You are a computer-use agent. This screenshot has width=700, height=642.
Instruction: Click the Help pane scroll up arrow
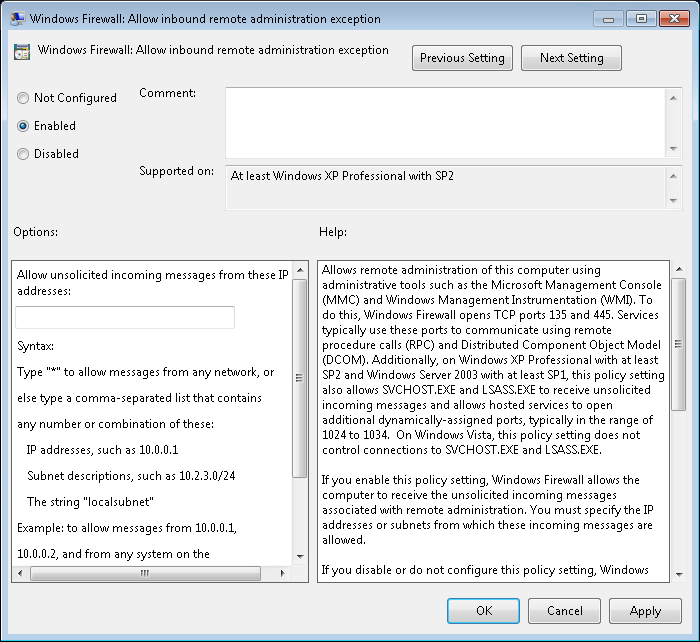click(679, 269)
